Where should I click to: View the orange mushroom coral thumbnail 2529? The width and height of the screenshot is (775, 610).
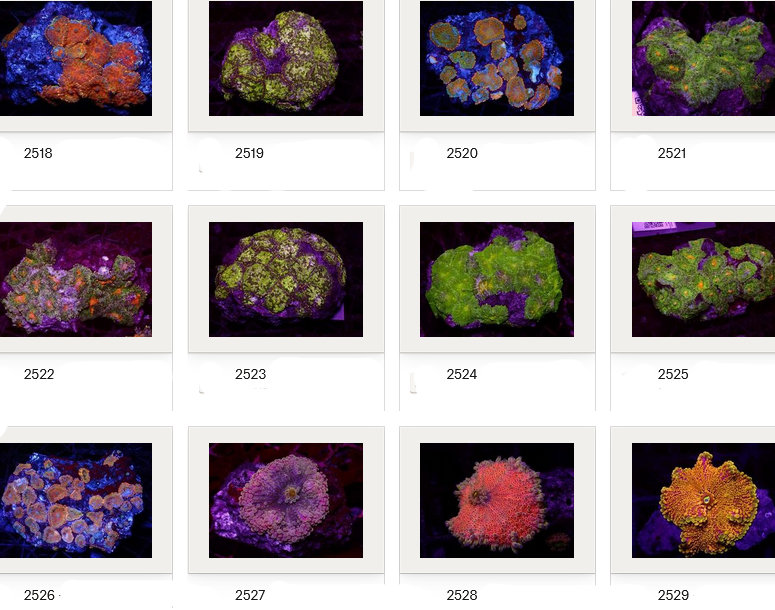(703, 500)
